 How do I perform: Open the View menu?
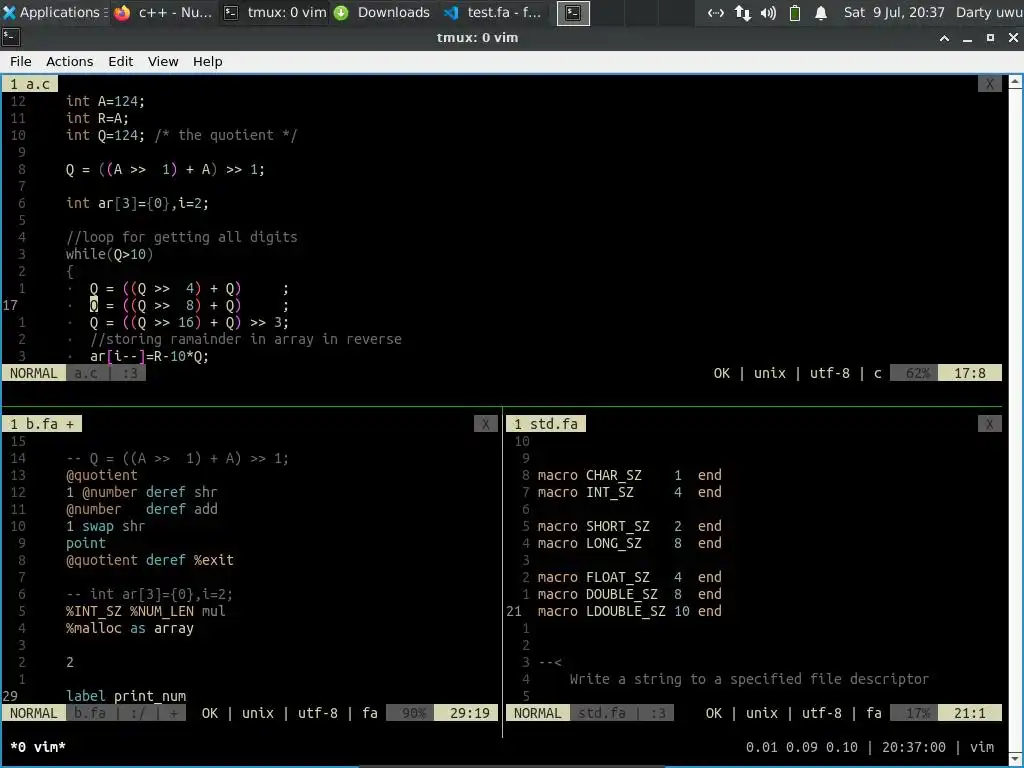point(163,61)
